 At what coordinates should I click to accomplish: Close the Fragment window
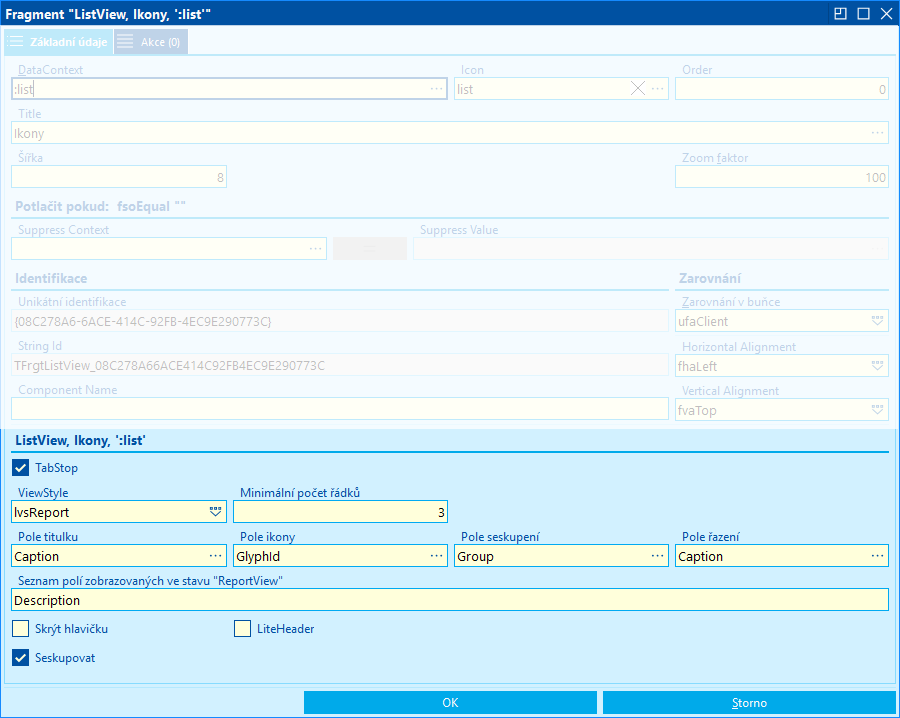pos(886,13)
